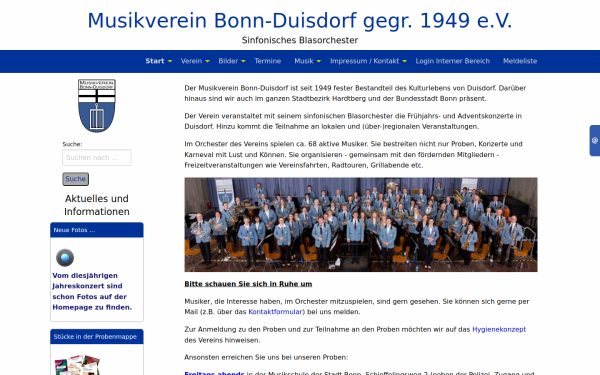
Task: Open the Bilder menu
Action: click(x=228, y=61)
